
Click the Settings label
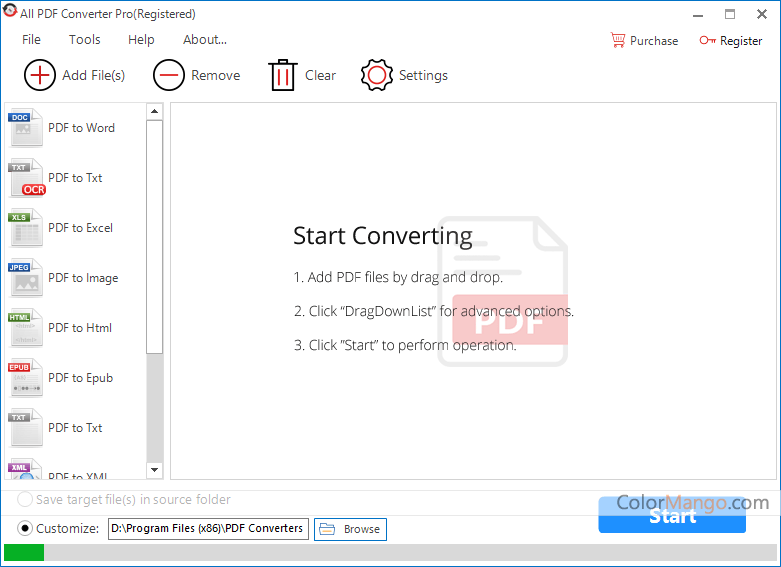coord(423,75)
